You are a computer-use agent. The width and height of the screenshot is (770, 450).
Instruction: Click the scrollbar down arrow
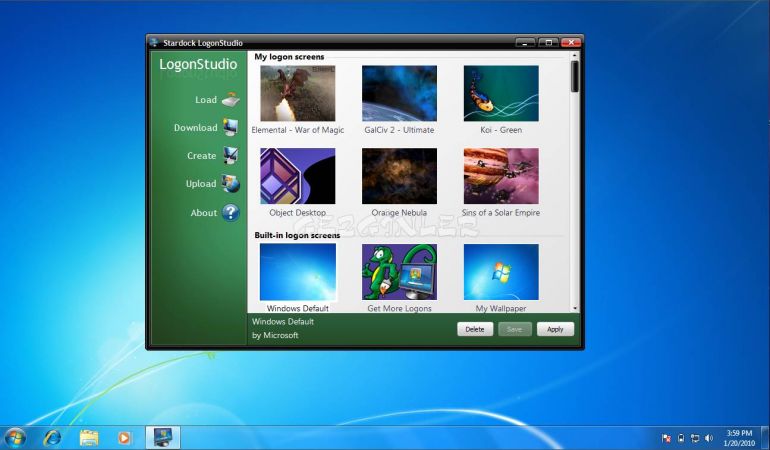(x=575, y=309)
